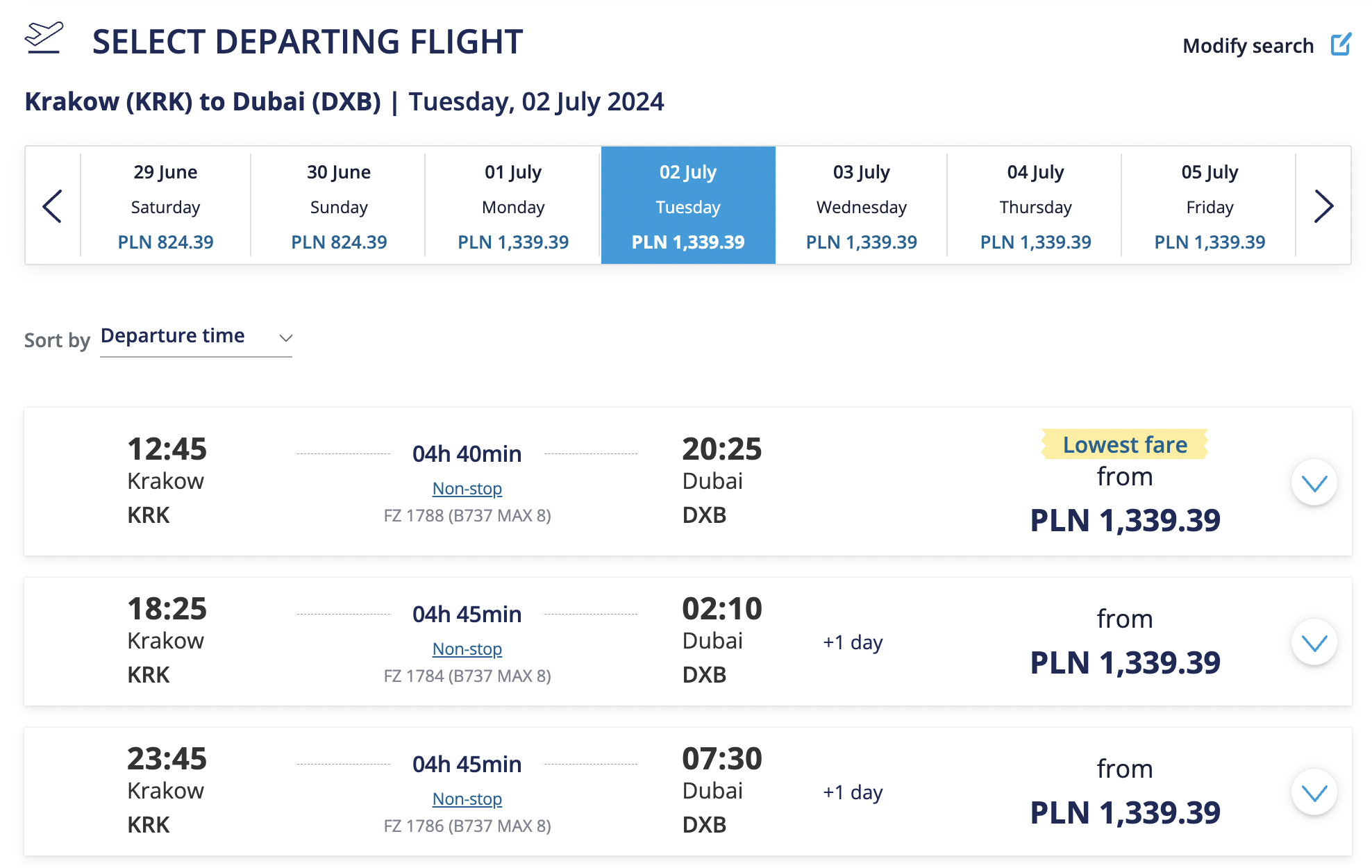
Task: Expand the 18:25 flight fare details
Action: point(1314,642)
